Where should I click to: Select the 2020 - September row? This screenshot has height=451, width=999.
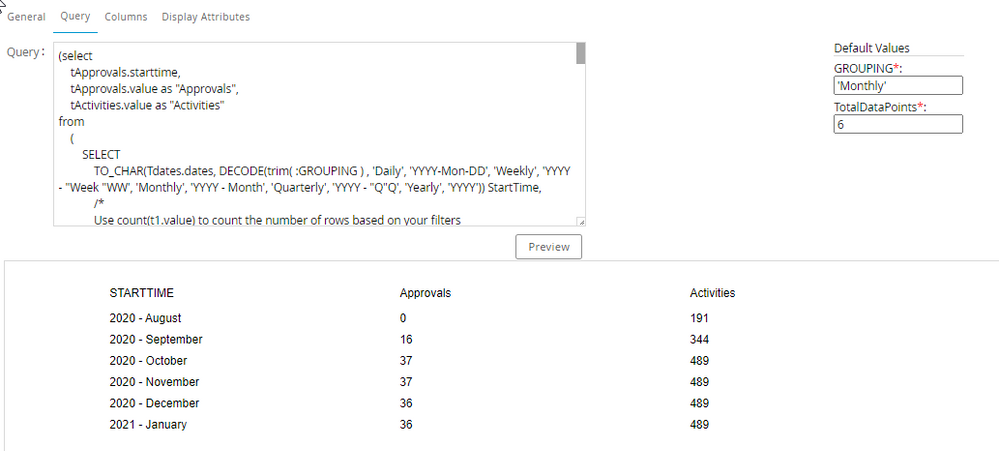155,339
